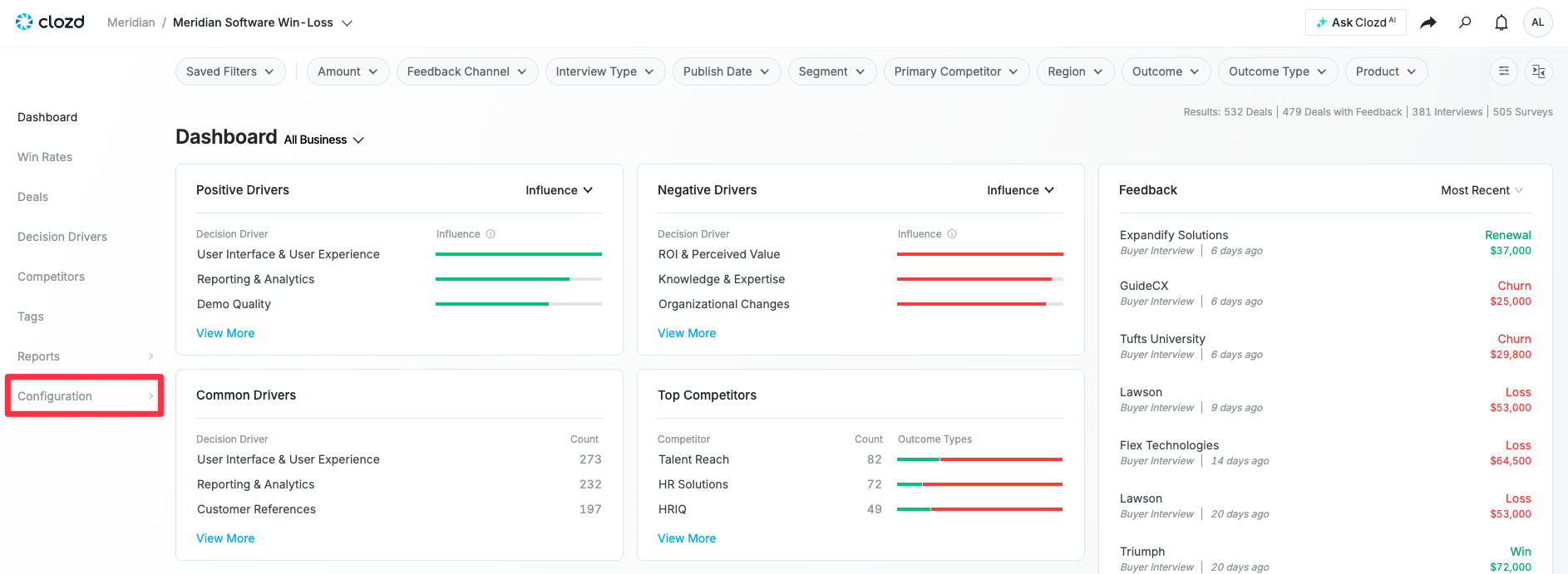Expand the Saved Filters dropdown
1568x574 pixels.
[x=230, y=71]
